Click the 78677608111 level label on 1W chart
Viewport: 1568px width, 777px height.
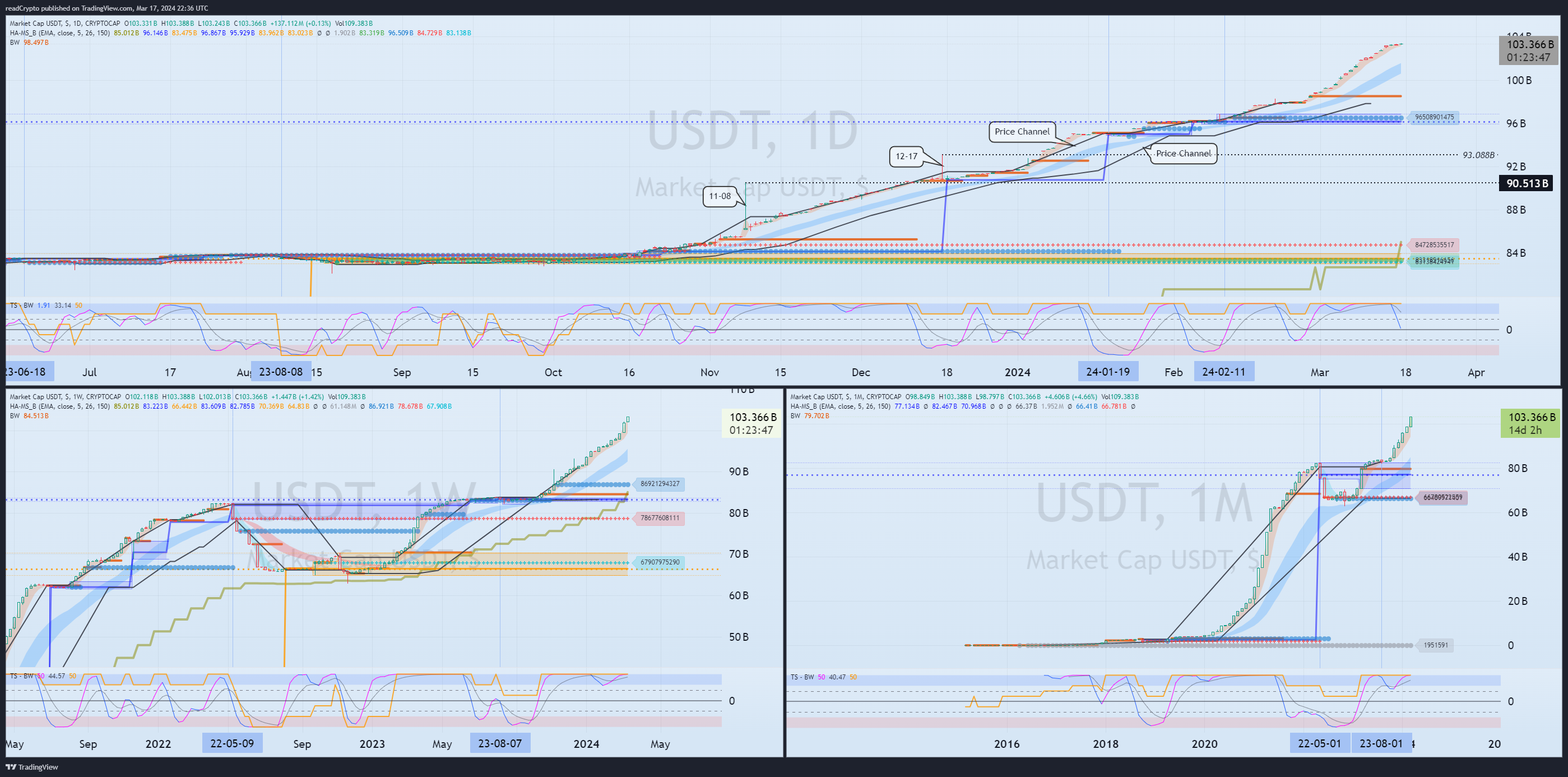coord(660,518)
